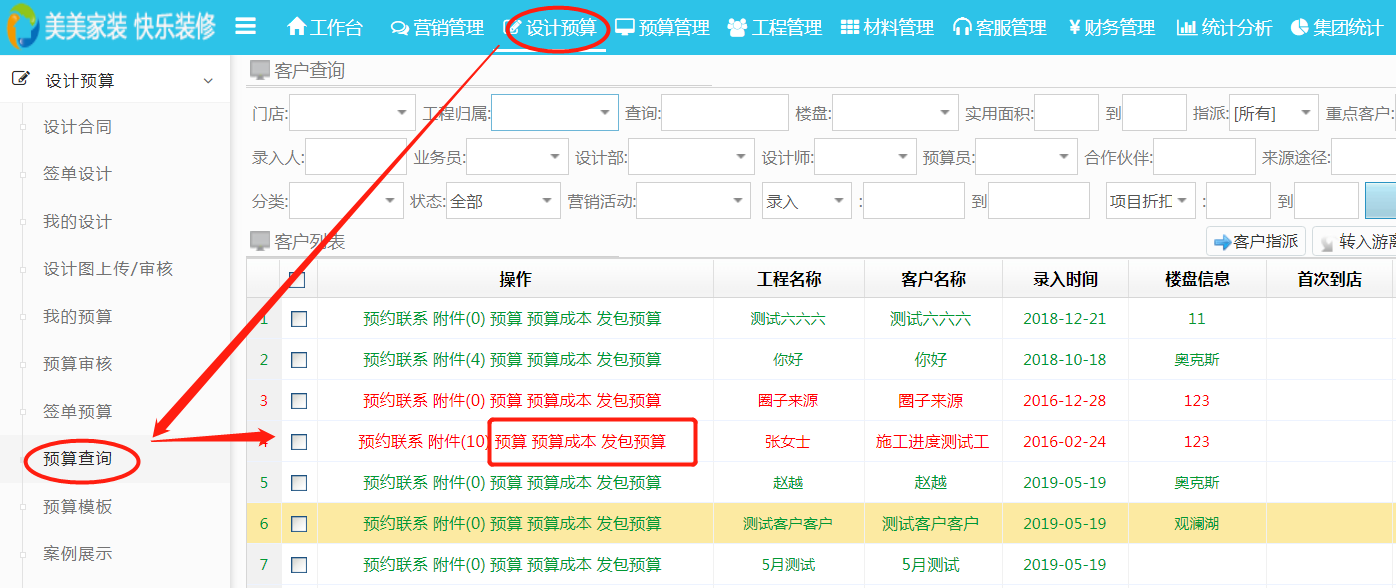Select the bar chart icon for 统计分析

(1186, 28)
